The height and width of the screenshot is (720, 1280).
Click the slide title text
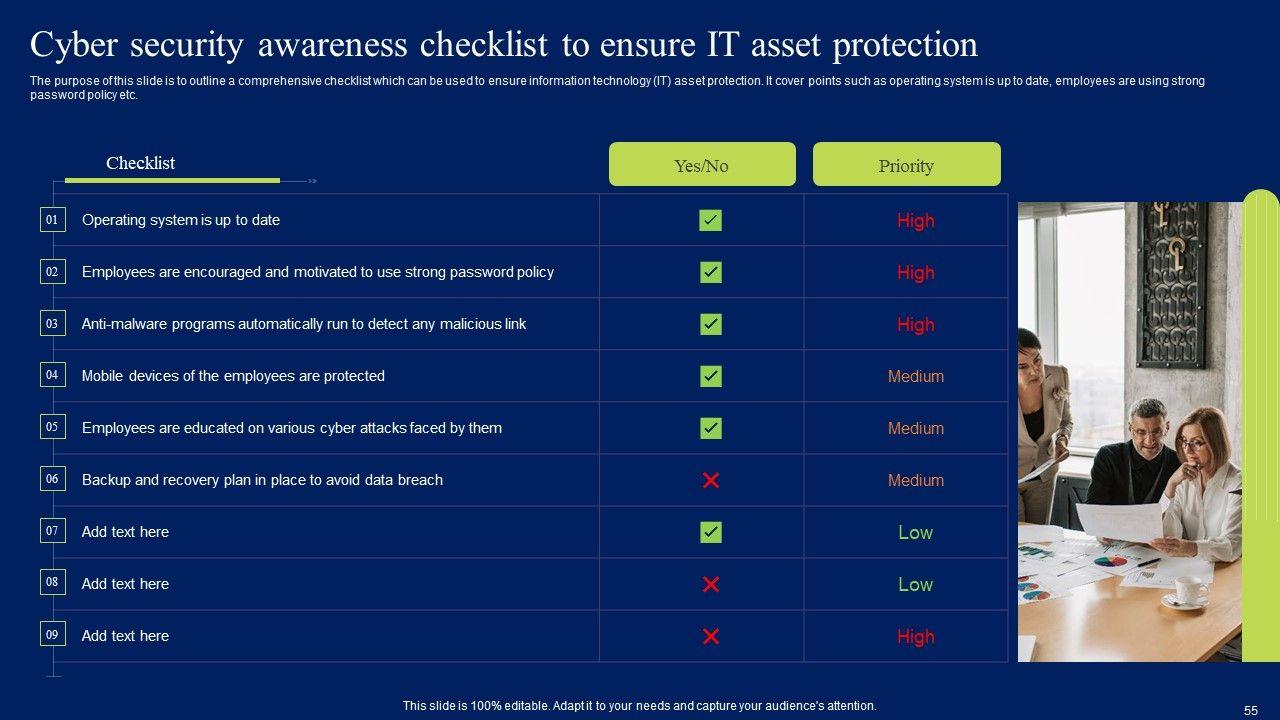pos(504,45)
